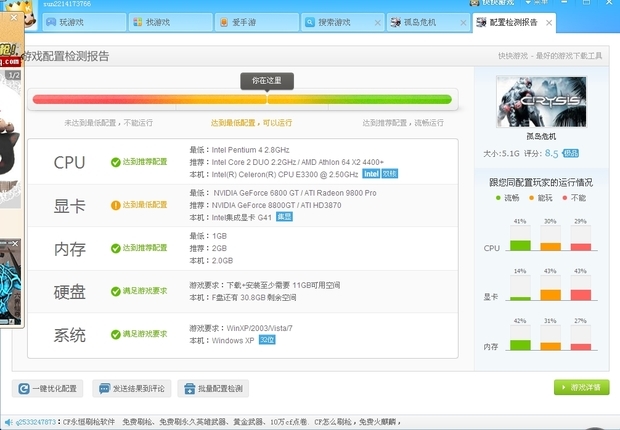Click the magnifier icon on 搜索游戏 tab
The height and width of the screenshot is (430, 620).
tap(310, 22)
